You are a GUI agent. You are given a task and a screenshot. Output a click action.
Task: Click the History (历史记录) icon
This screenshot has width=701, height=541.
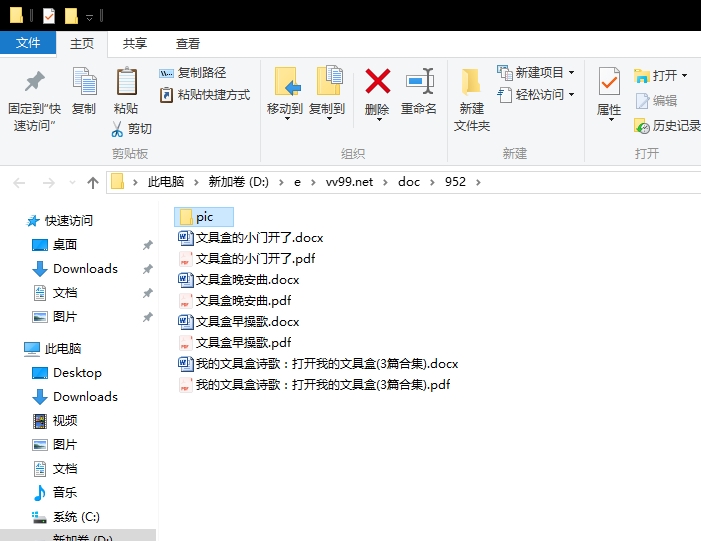[642, 126]
